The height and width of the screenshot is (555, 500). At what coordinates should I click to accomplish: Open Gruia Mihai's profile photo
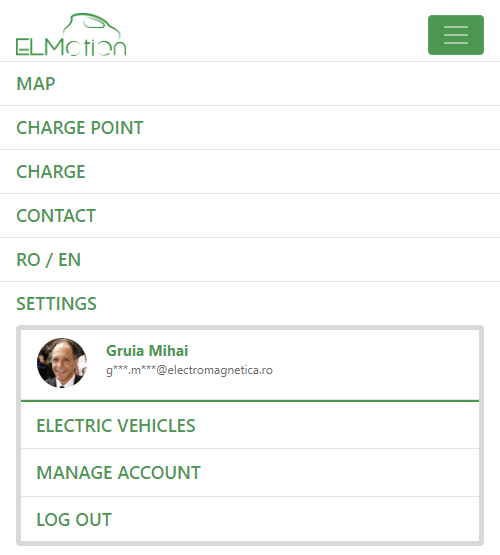coord(62,363)
